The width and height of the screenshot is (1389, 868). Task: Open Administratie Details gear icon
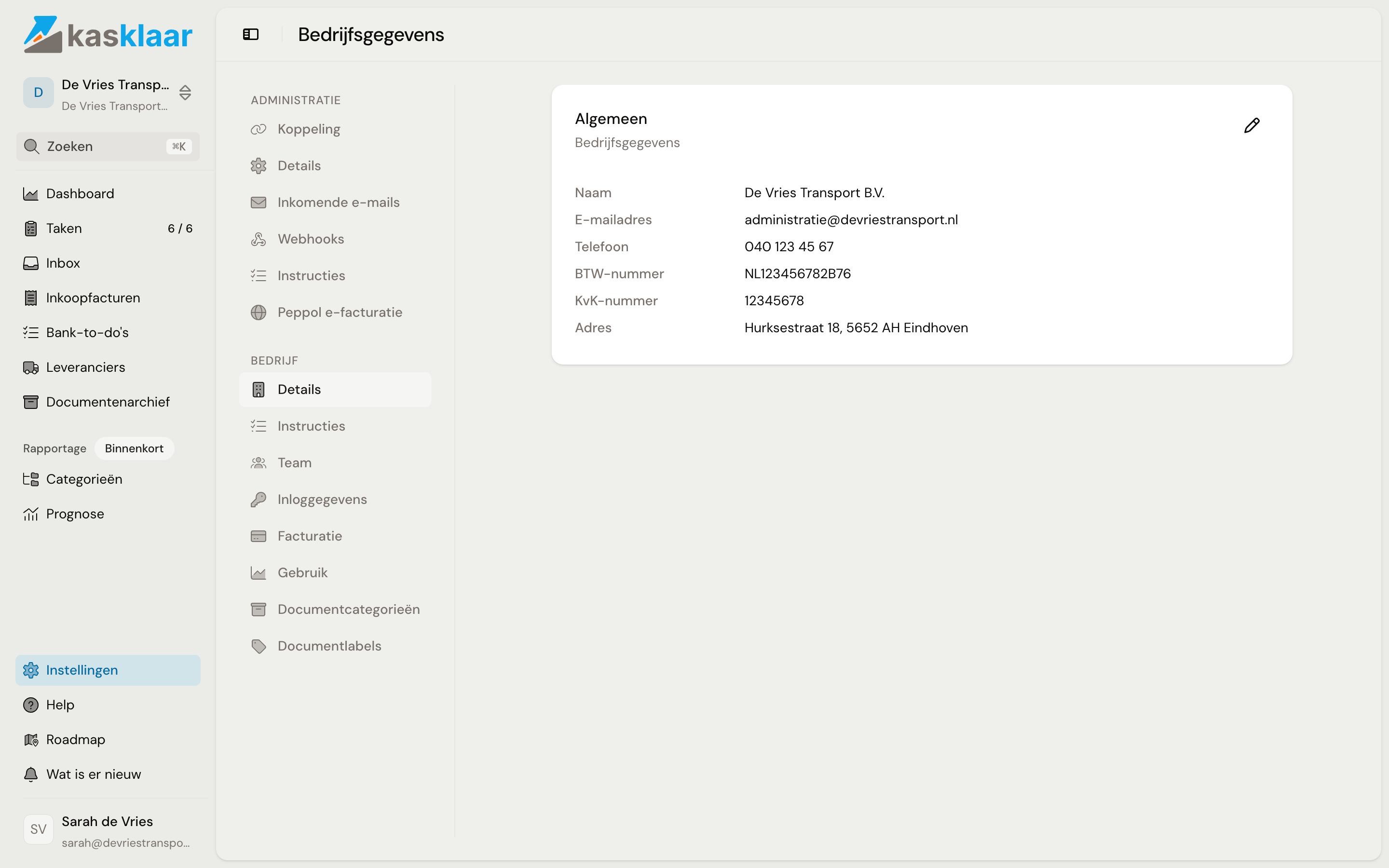coord(259,166)
